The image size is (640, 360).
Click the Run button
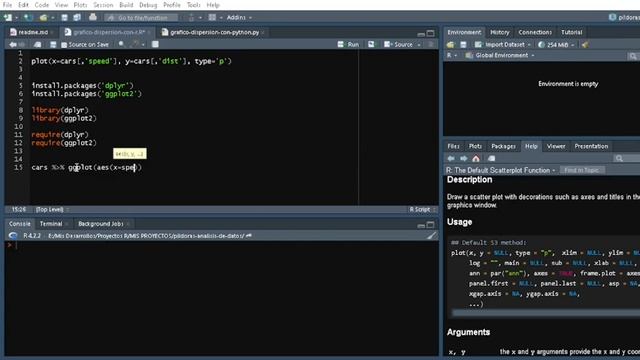(349, 44)
